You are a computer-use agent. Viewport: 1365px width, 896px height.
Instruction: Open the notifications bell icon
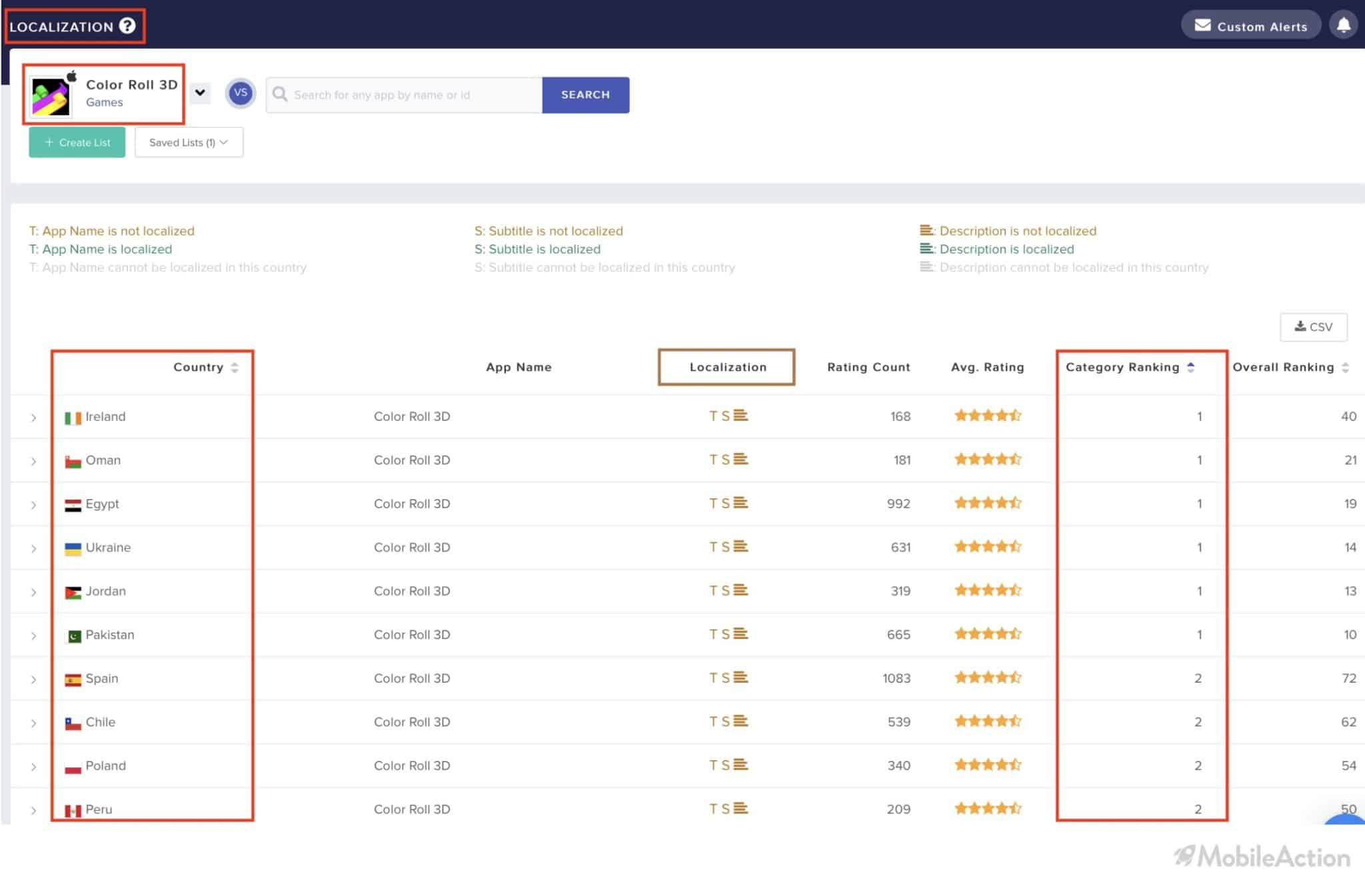(1343, 25)
